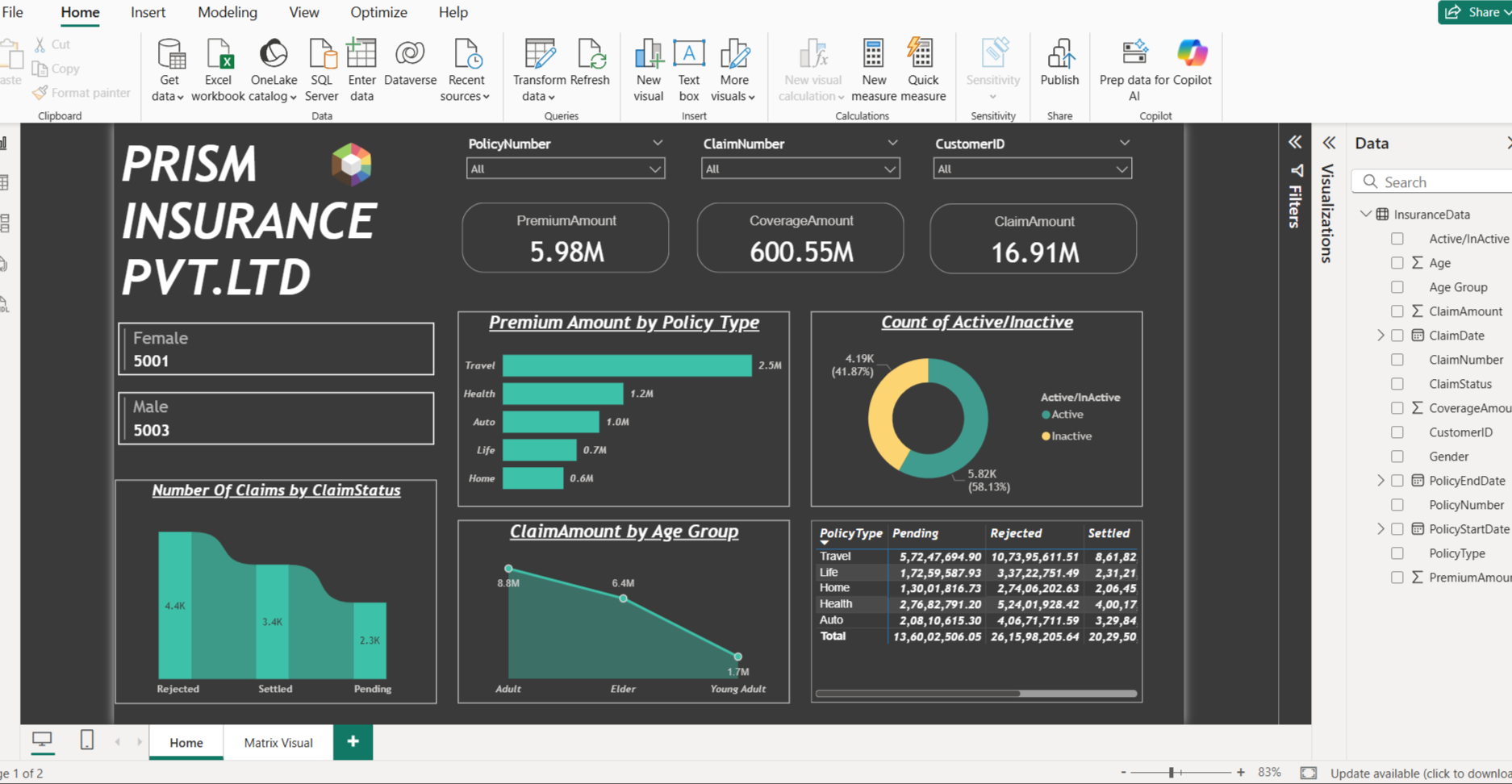1512x784 pixels.
Task: Click the Data pane Search field
Action: [1436, 182]
